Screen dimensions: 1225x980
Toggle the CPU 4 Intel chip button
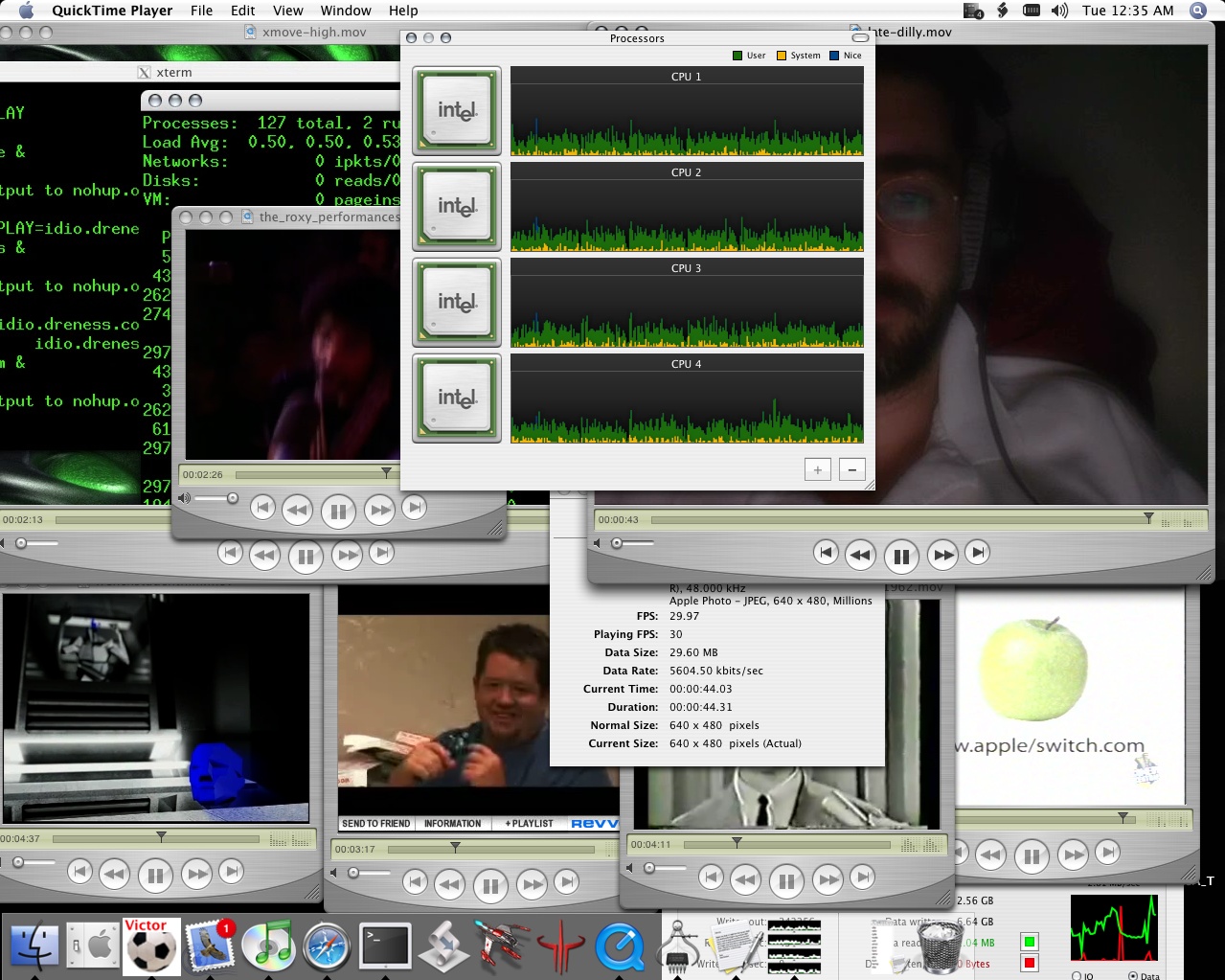(x=457, y=398)
